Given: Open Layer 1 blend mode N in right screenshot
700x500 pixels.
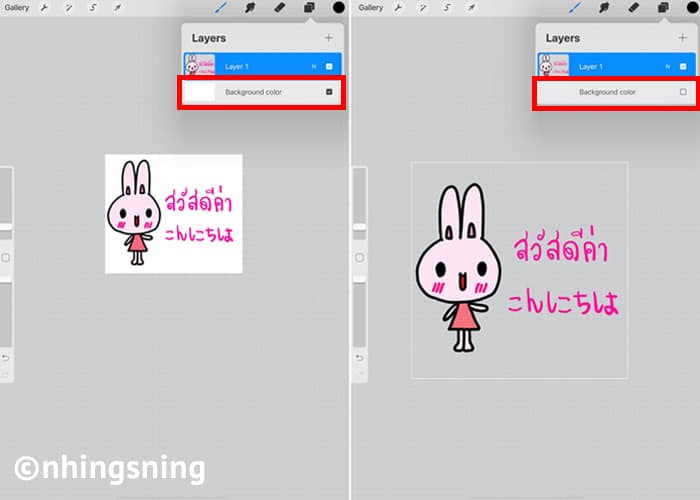Looking at the screenshot, I should tap(668, 67).
